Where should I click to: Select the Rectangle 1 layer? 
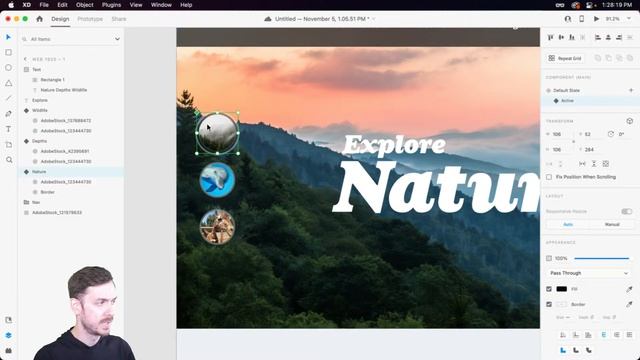[x=53, y=80]
